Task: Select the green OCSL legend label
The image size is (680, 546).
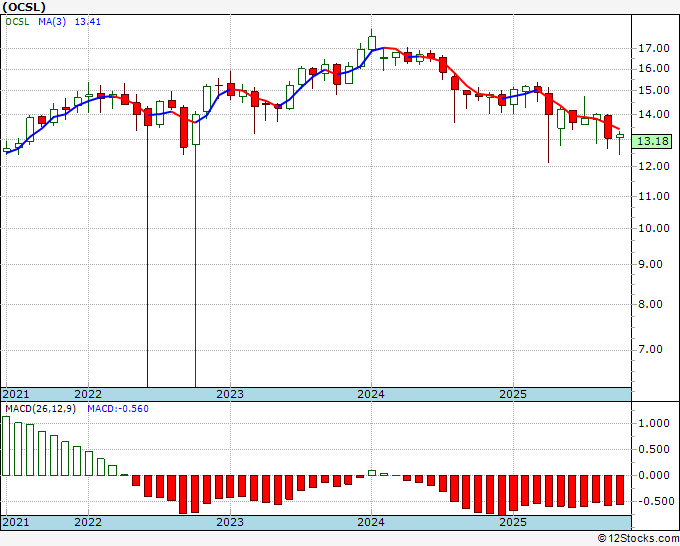Action: [17, 22]
